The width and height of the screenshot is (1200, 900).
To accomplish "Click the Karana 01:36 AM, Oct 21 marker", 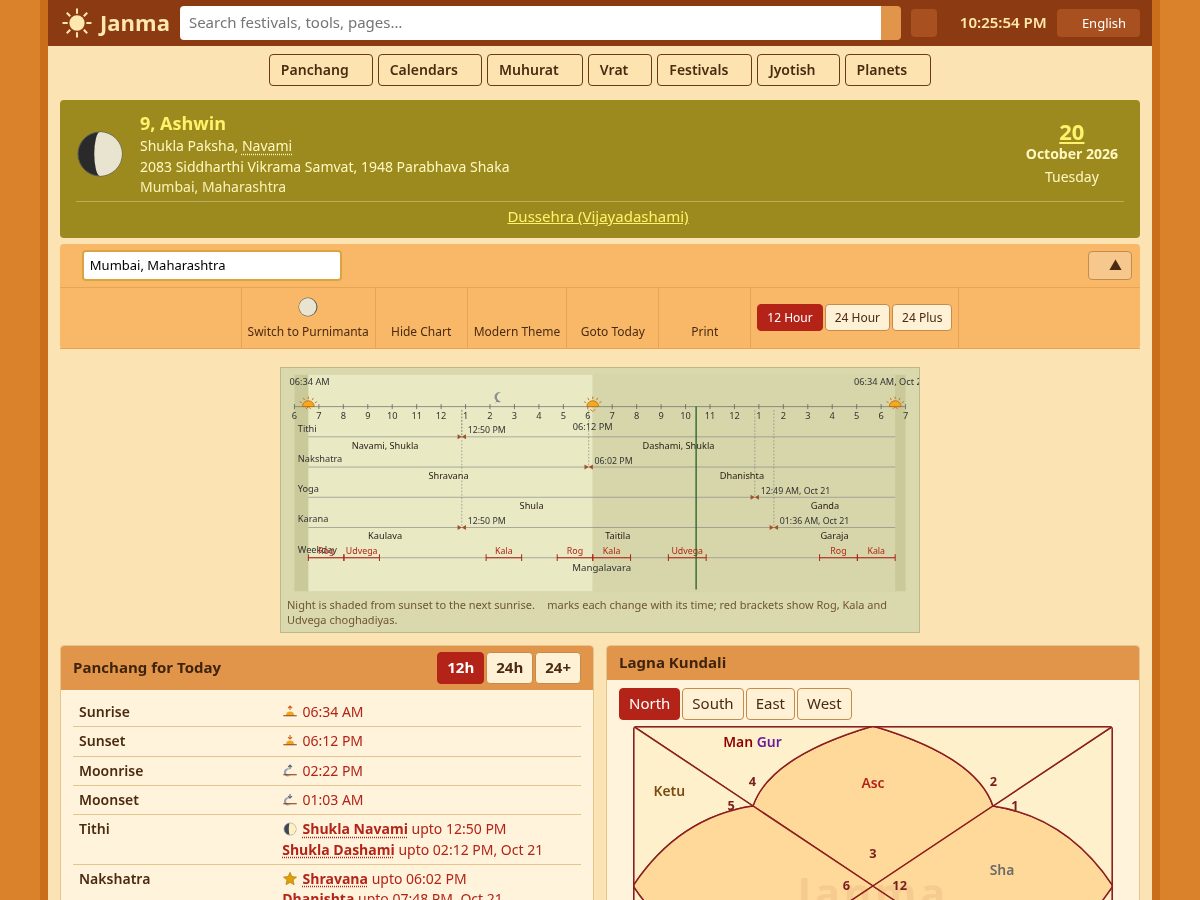I will tap(774, 527).
